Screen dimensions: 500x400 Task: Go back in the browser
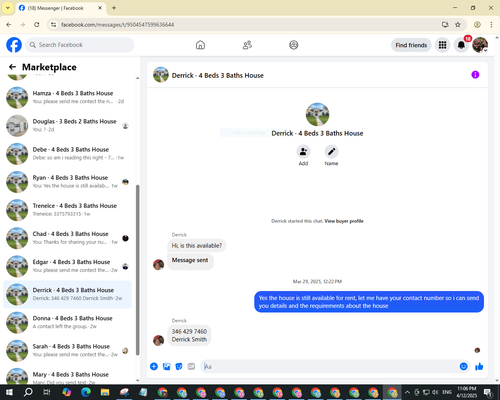coord(9,24)
